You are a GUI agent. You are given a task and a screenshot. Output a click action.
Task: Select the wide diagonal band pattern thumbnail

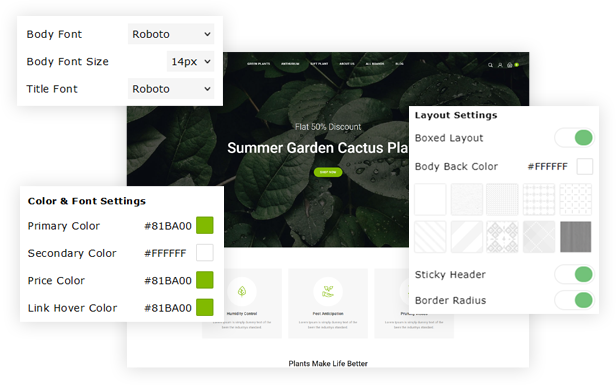click(467, 237)
